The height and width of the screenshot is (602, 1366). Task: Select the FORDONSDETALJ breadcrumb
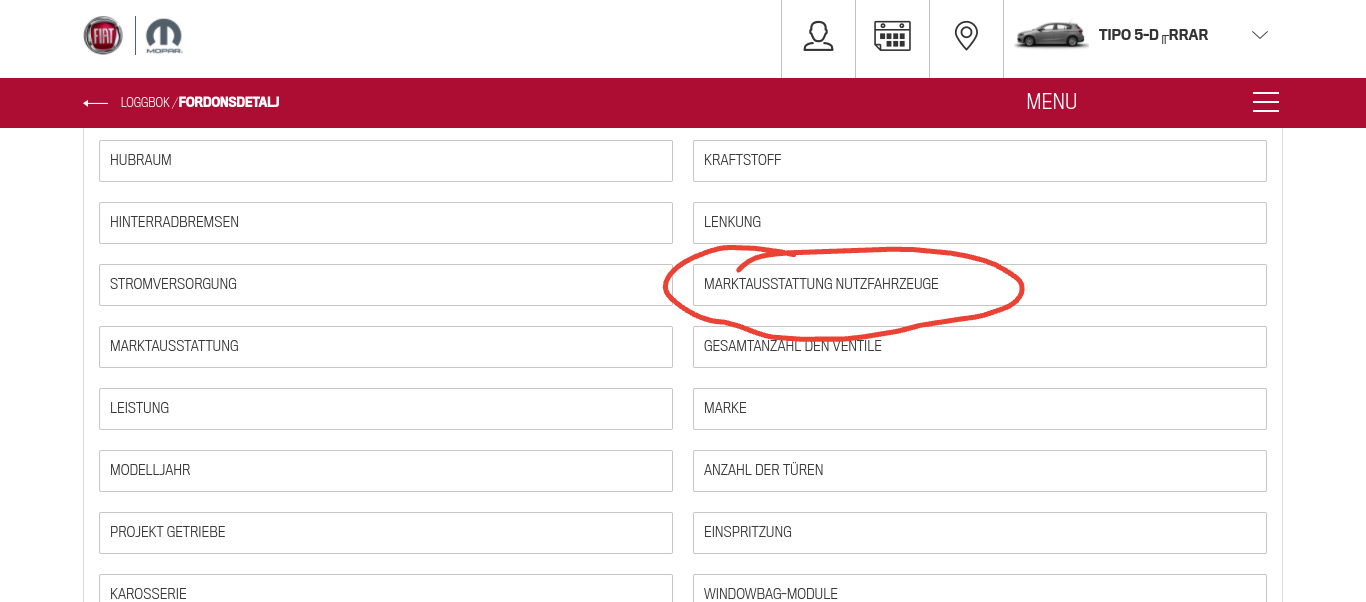point(229,103)
